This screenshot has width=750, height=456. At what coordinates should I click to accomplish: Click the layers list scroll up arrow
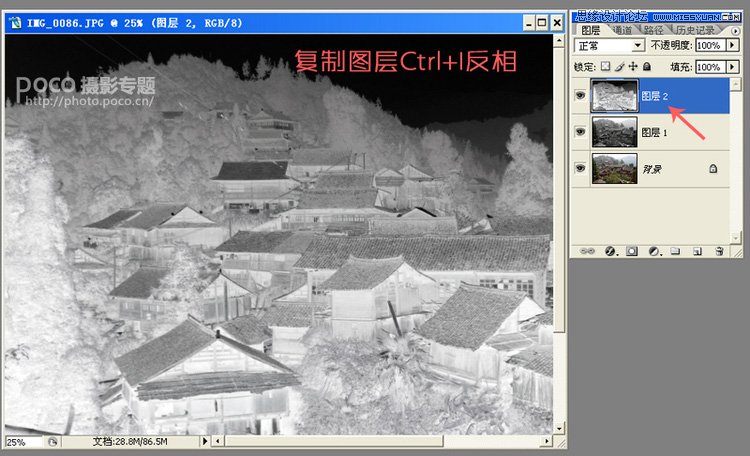tap(736, 85)
